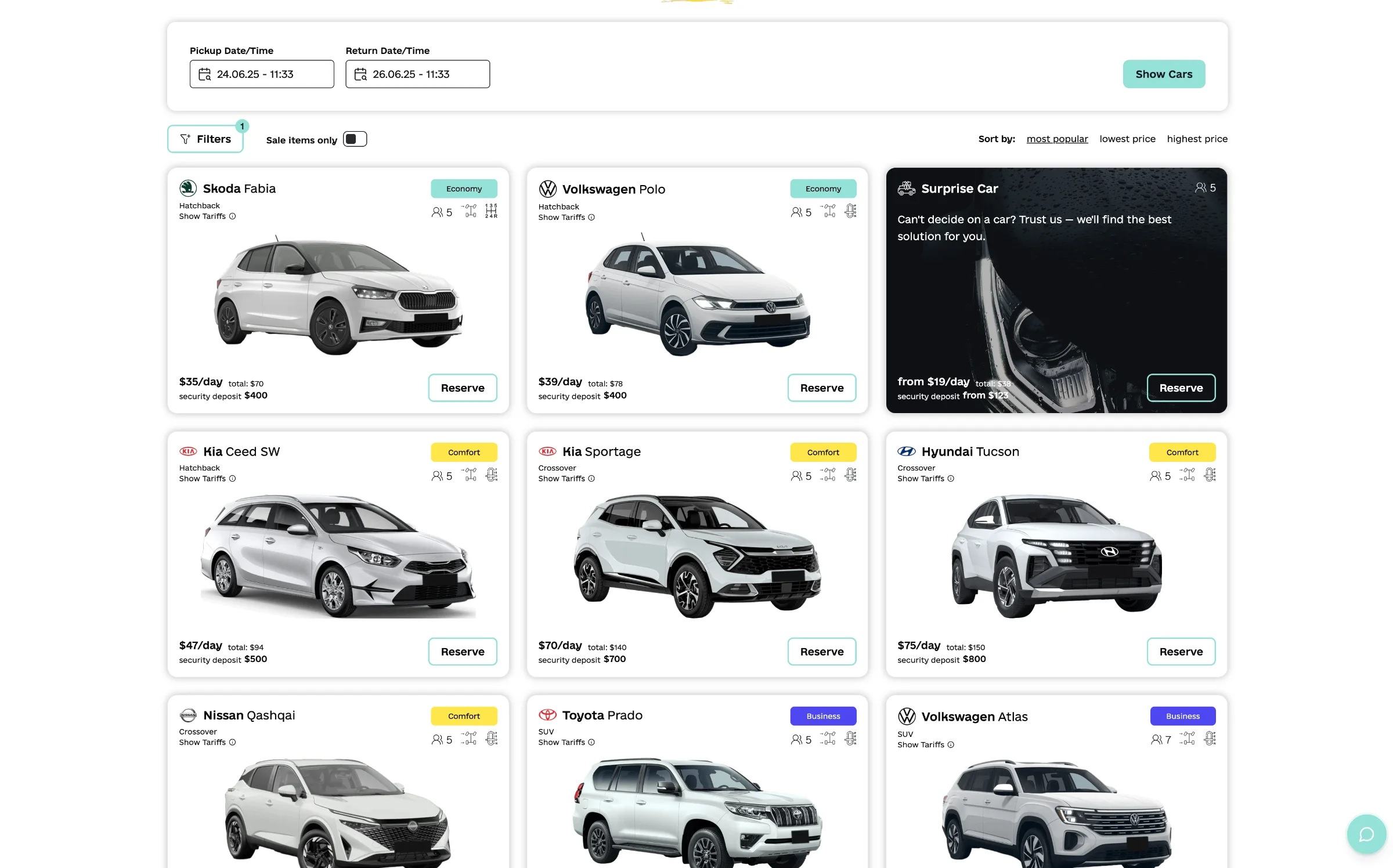Click the seats icon on Volkswagen Atlas

(x=1156, y=740)
